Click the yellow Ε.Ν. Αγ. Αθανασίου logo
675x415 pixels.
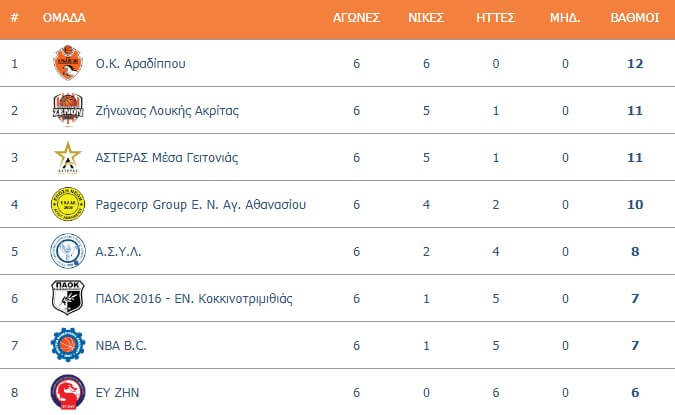click(x=68, y=204)
